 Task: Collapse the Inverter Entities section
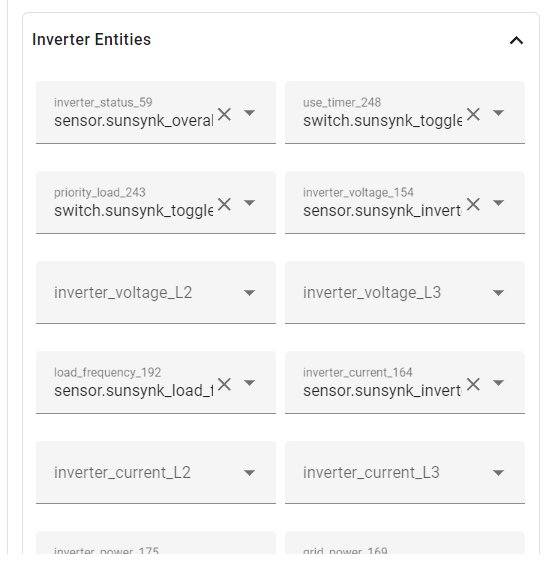tap(516, 40)
